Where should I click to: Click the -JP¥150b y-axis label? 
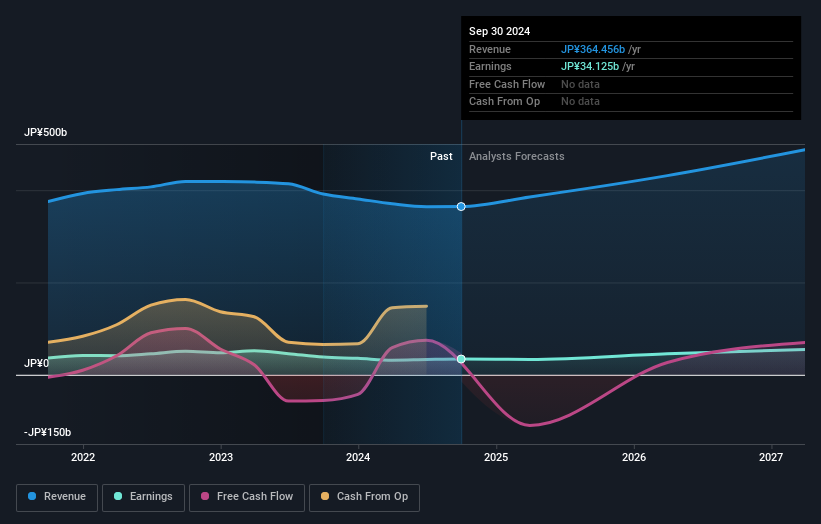click(x=47, y=432)
